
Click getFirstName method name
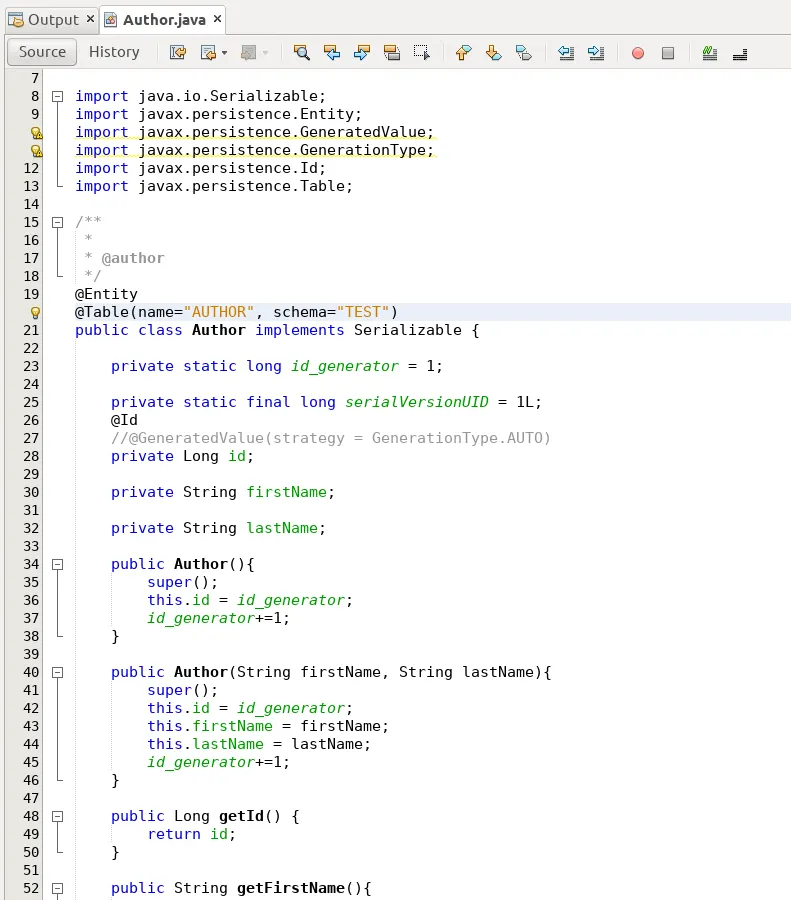(x=291, y=889)
